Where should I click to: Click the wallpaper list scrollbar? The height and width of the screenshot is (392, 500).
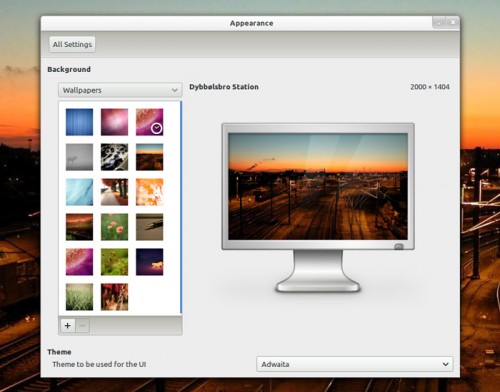coord(181,207)
